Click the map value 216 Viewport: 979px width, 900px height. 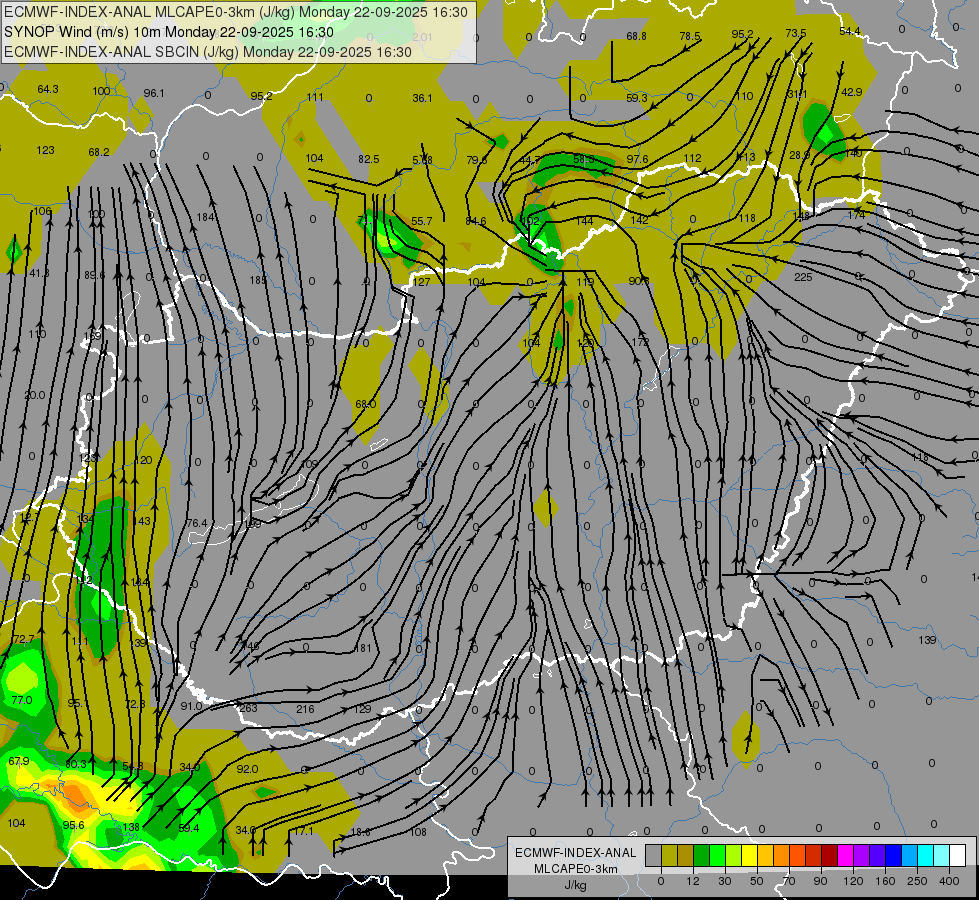(305, 709)
